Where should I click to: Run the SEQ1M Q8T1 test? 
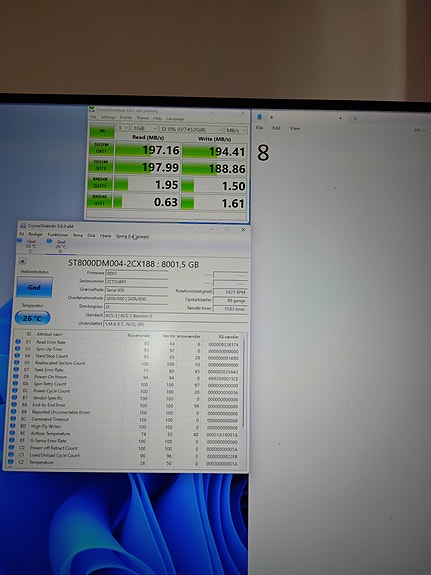[101, 148]
